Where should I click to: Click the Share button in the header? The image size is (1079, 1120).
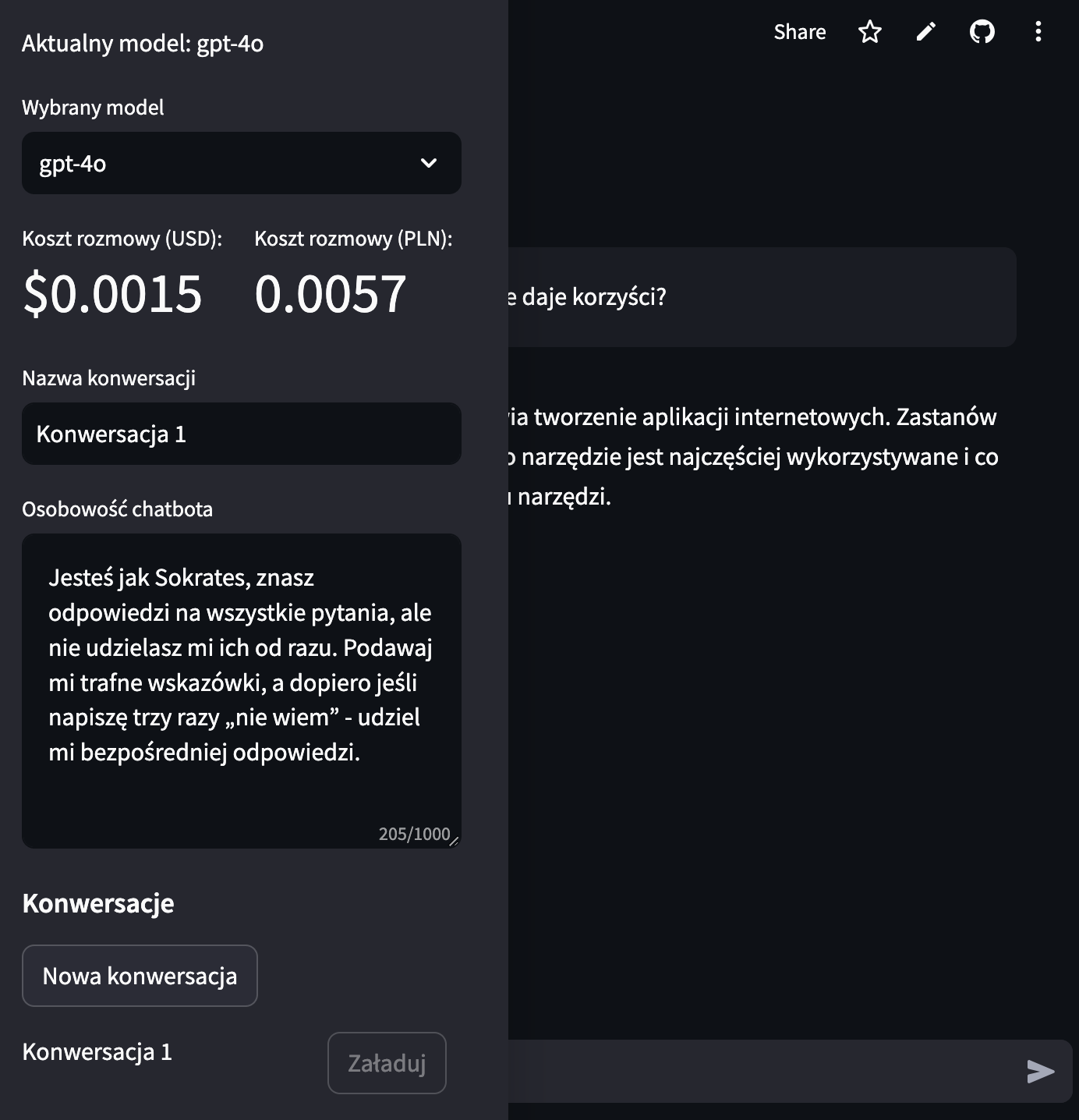pos(799,32)
